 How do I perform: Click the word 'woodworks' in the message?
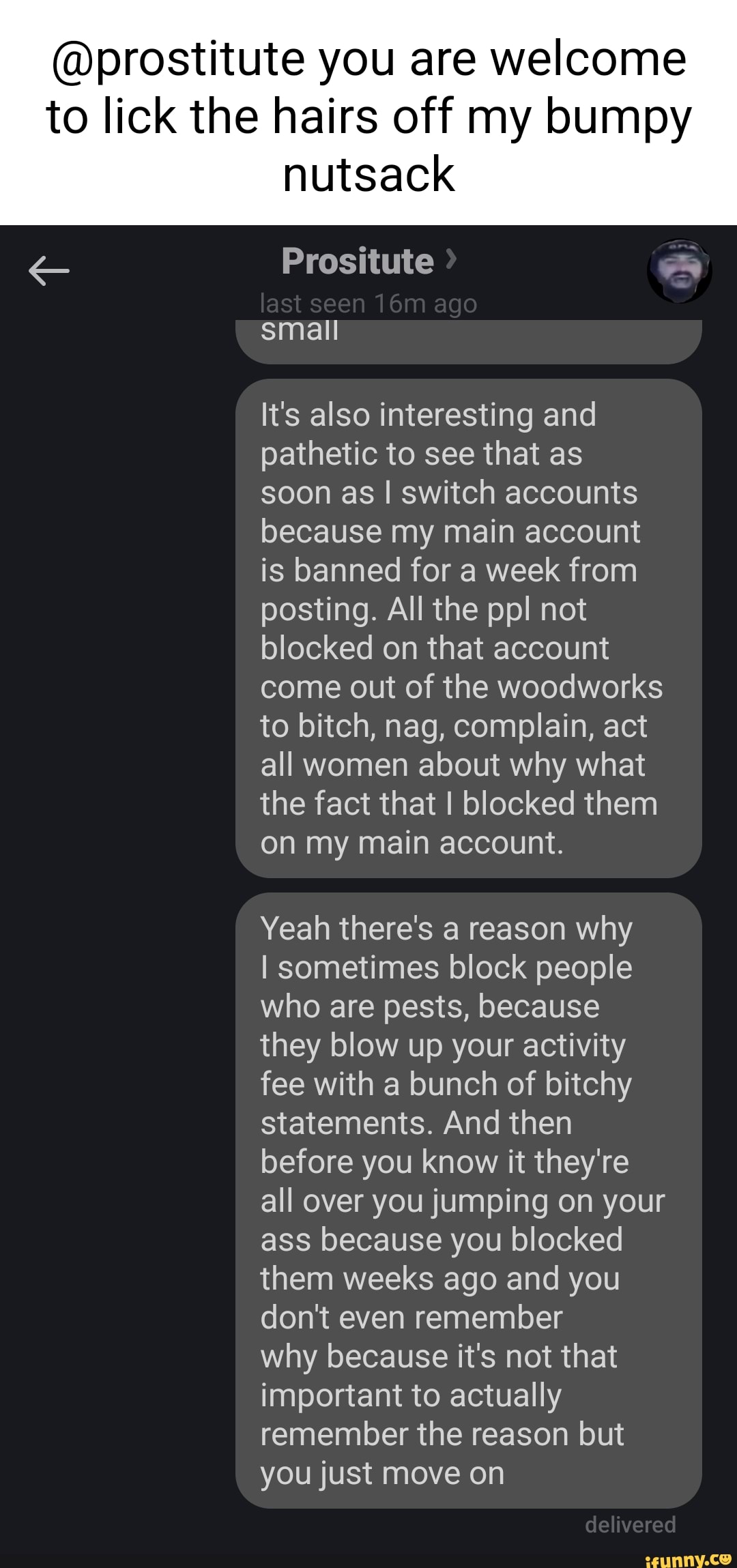[x=580, y=687]
